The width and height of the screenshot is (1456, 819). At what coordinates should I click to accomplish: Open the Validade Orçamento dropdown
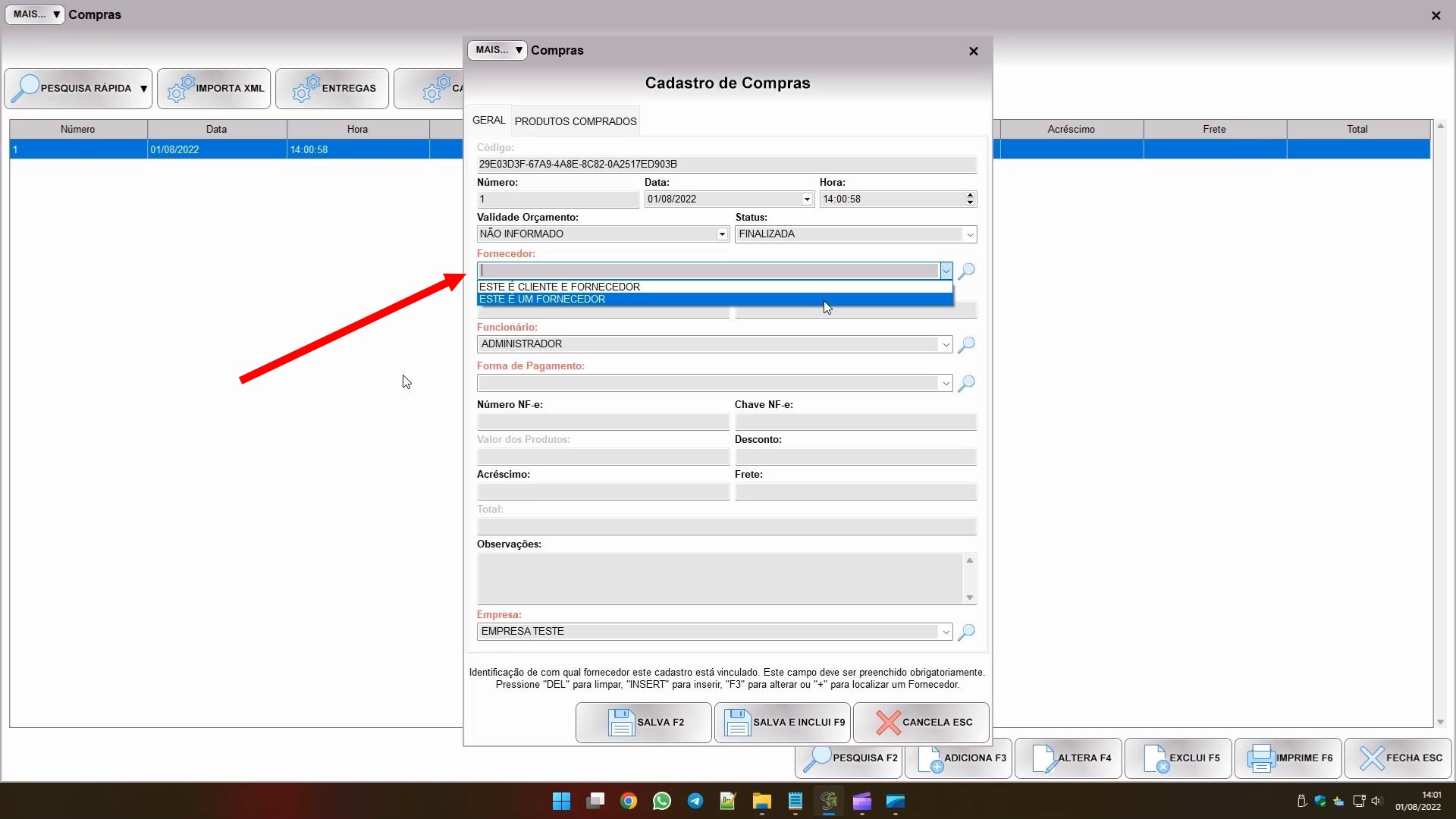point(722,234)
